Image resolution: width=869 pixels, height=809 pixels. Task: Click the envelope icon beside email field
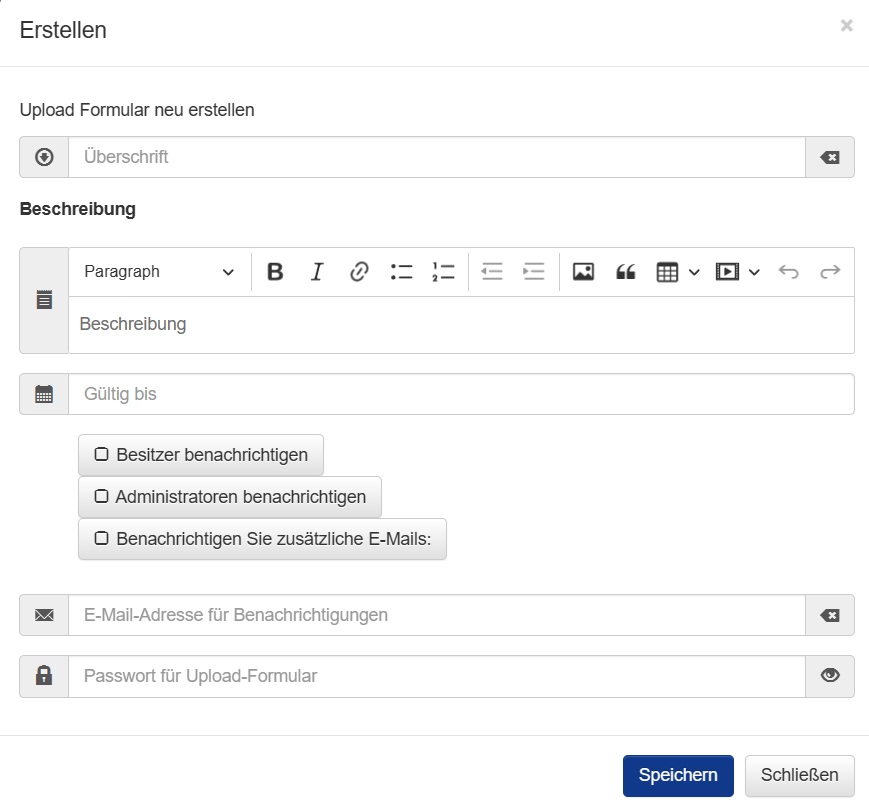point(44,615)
